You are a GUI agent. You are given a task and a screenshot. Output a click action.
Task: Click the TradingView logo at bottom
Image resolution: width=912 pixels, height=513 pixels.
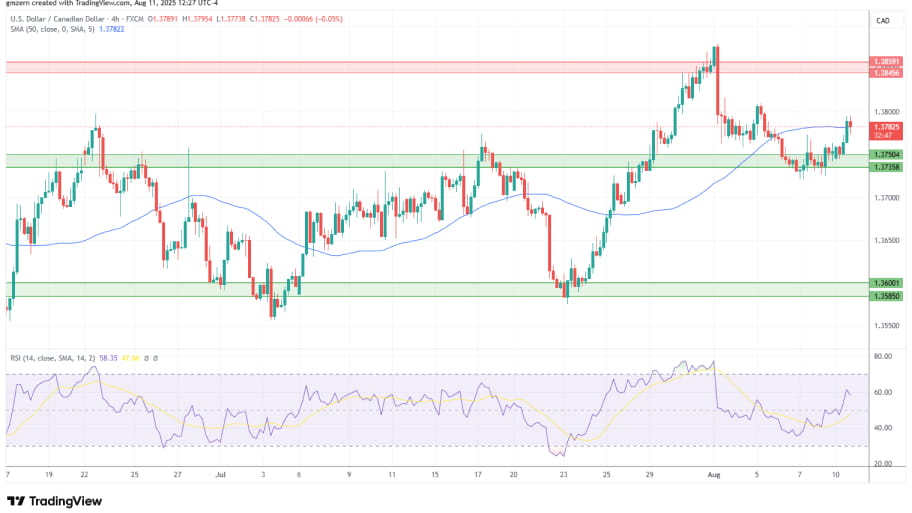pos(54,501)
